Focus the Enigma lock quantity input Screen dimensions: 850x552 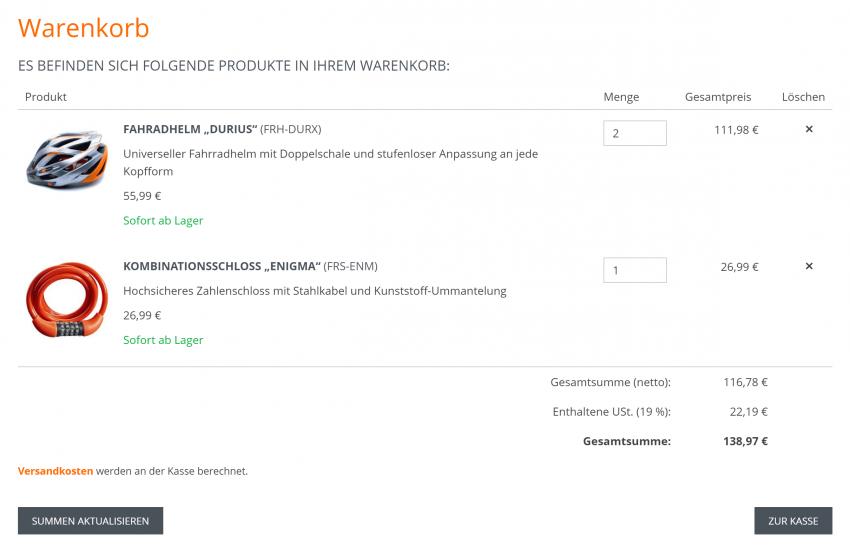[634, 270]
